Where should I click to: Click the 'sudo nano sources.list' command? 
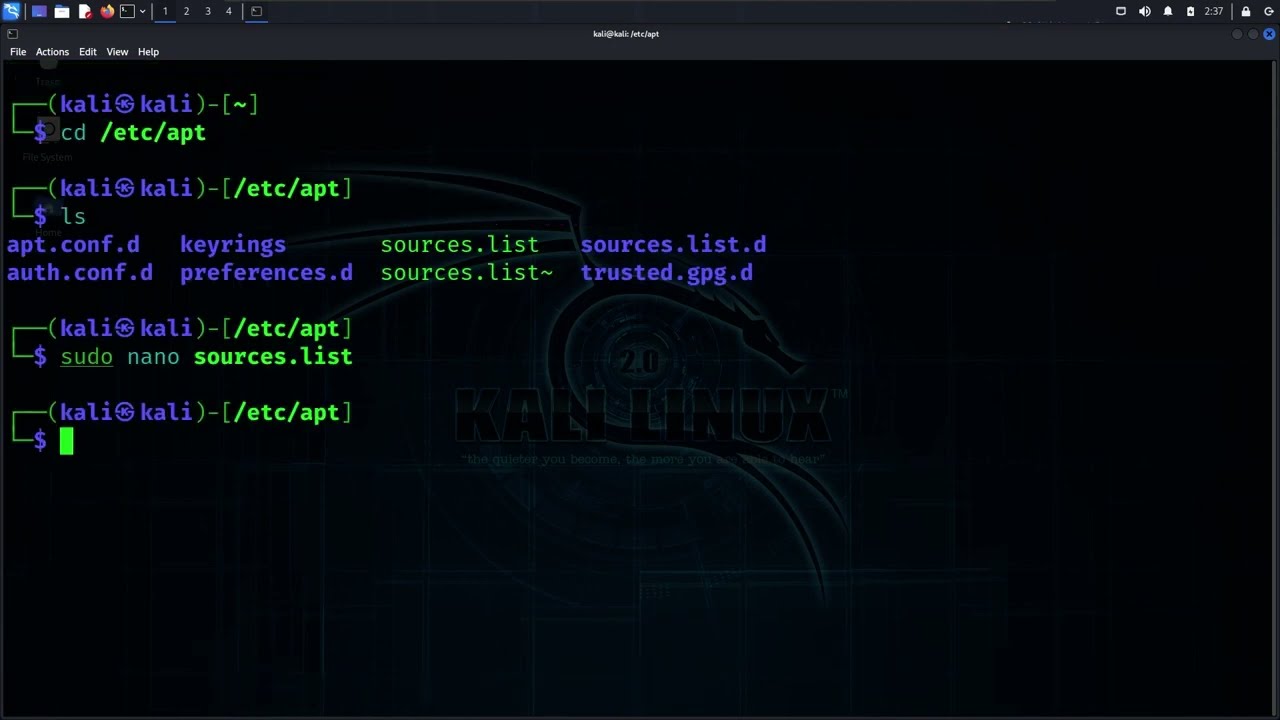coord(206,357)
